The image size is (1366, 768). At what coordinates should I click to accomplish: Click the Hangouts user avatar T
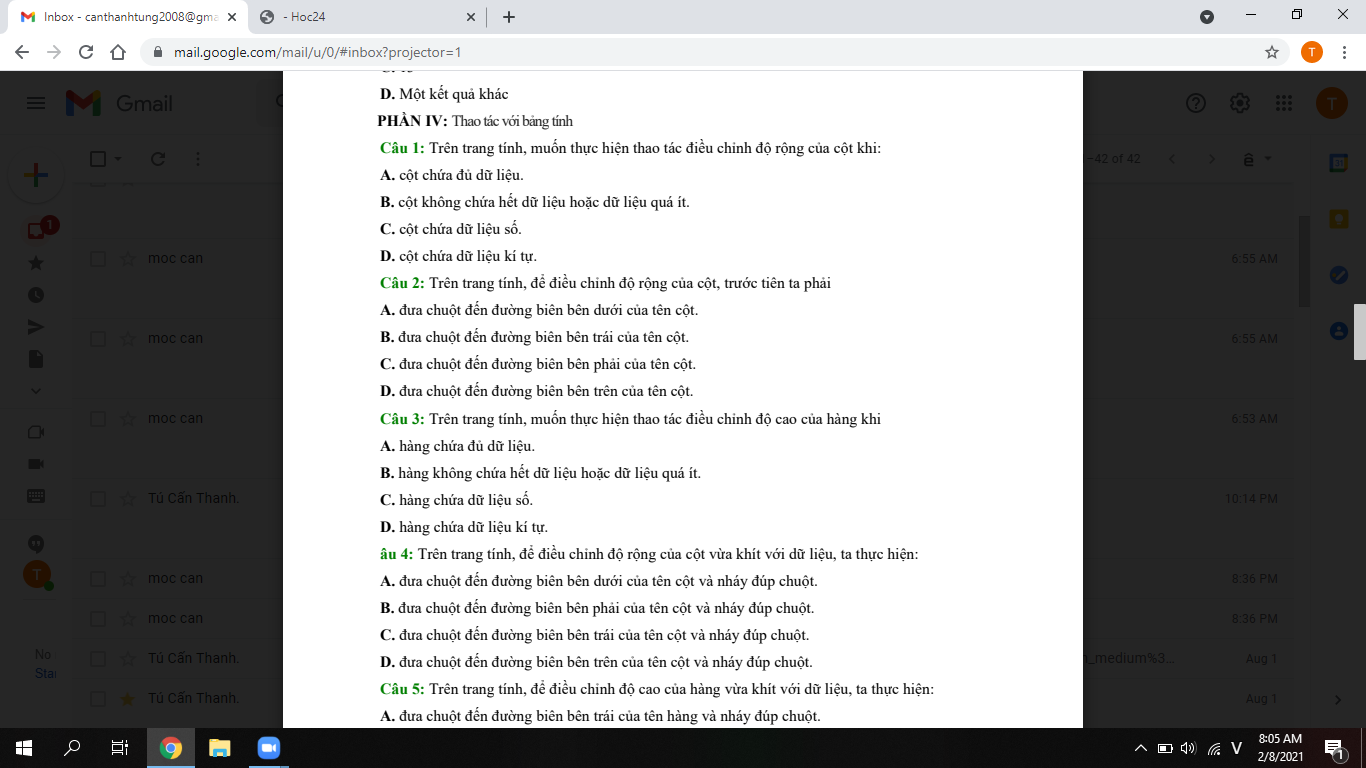(37, 575)
